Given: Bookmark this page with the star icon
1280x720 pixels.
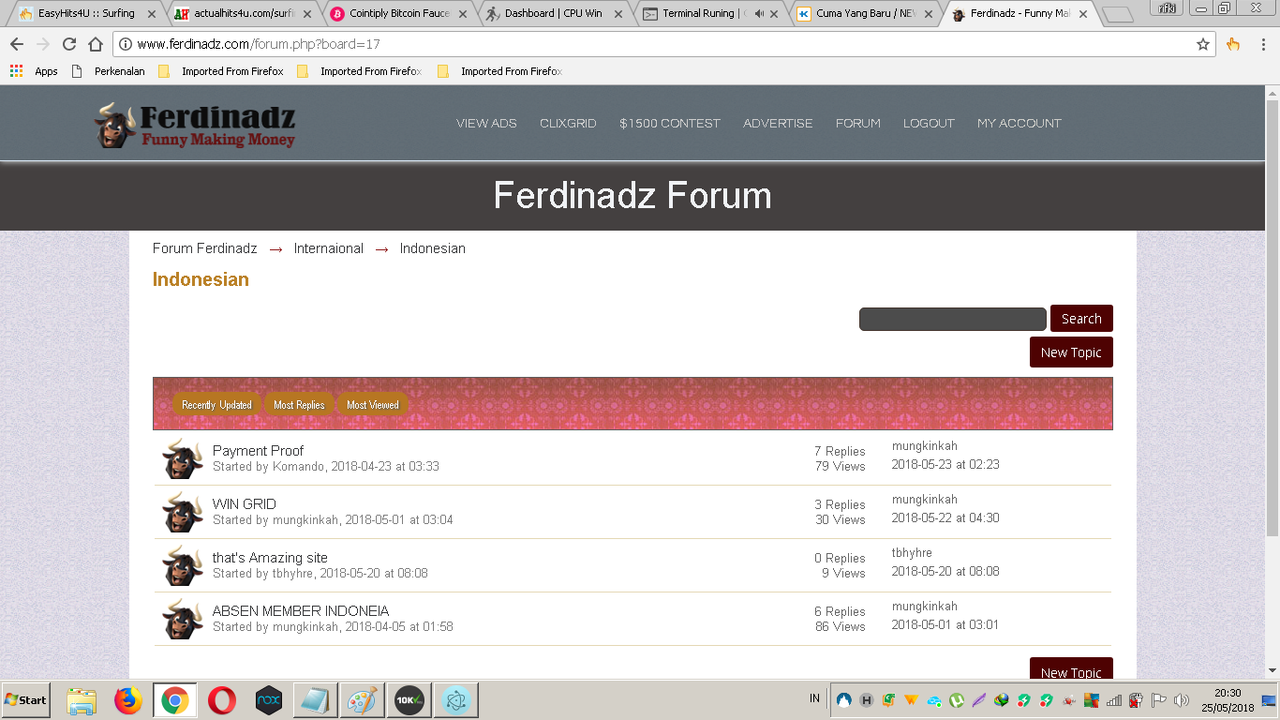Looking at the screenshot, I should [x=1202, y=44].
